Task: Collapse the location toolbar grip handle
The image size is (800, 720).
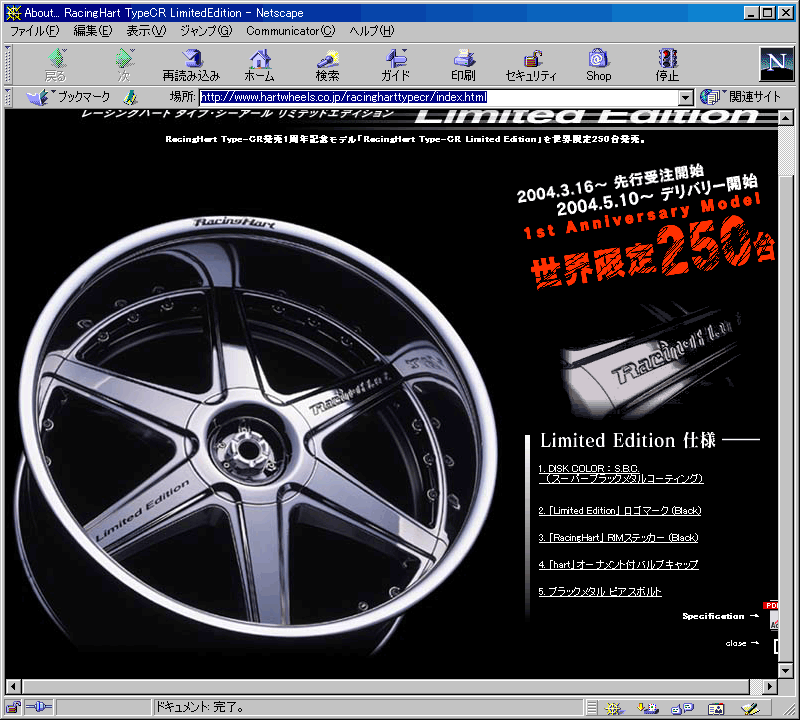Action: (x=8, y=97)
